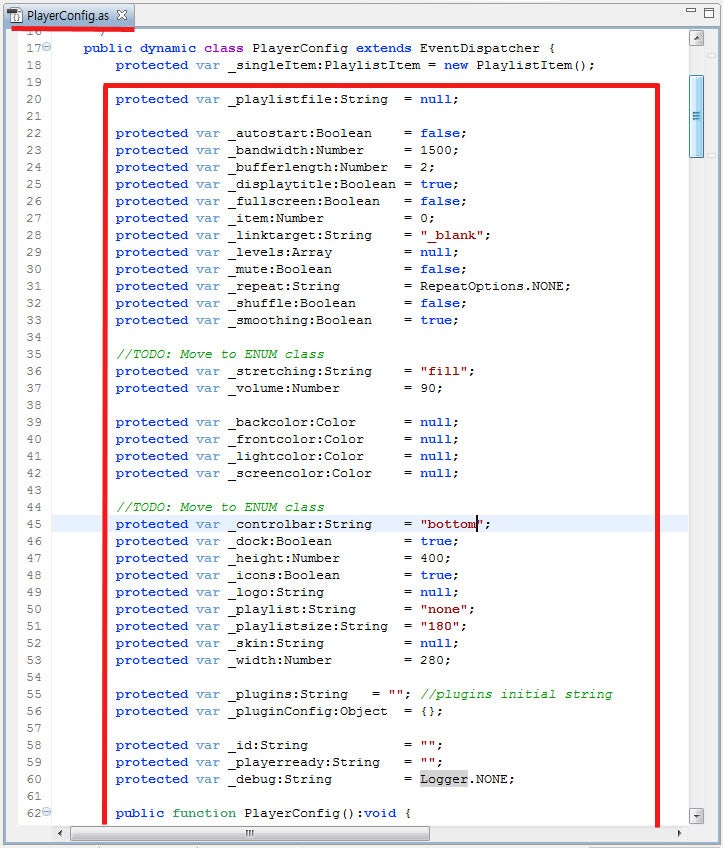Click the _bufferlength:Number variable
The width and height of the screenshot is (723, 848).
point(308,168)
